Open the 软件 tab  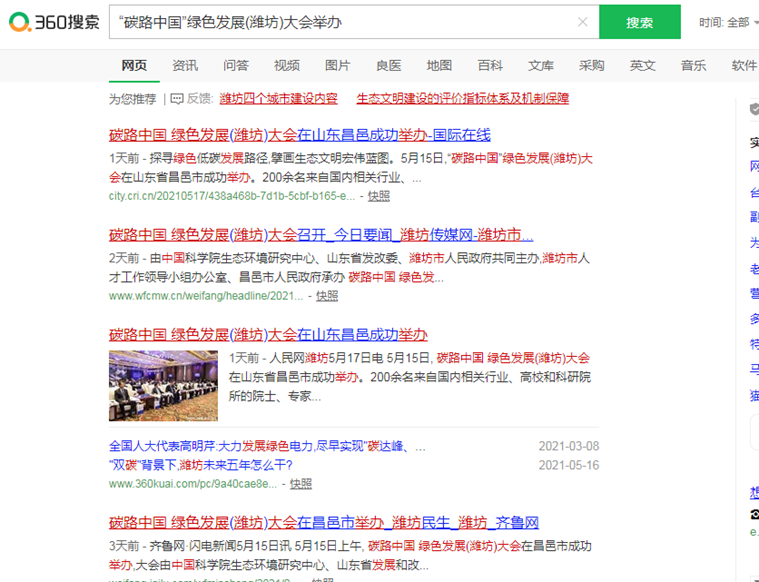point(744,65)
